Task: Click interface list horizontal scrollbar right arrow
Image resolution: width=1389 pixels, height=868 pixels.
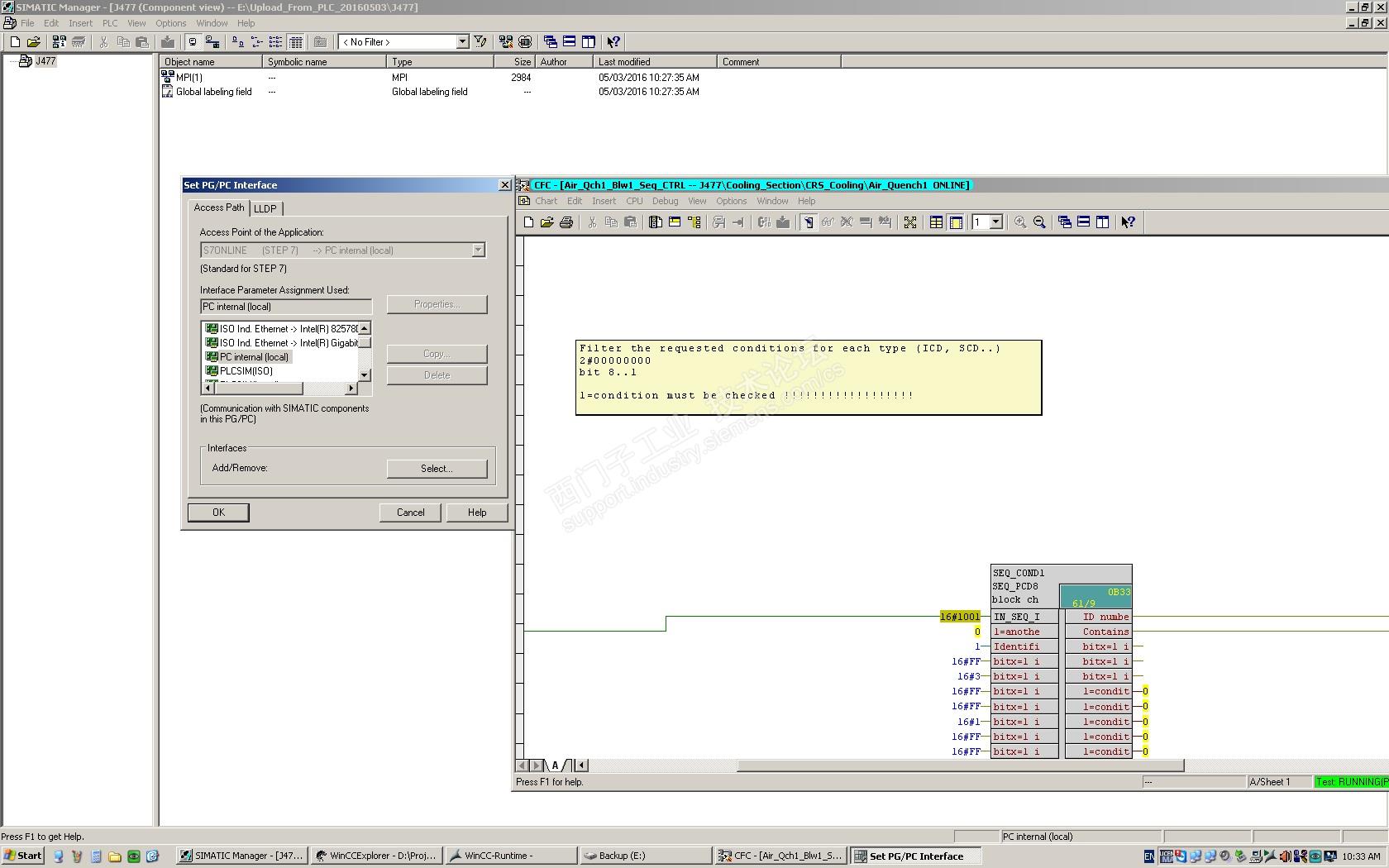Action: click(351, 389)
